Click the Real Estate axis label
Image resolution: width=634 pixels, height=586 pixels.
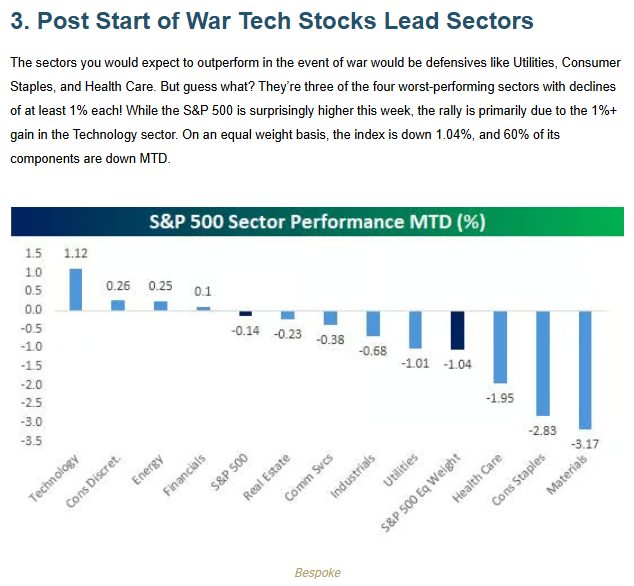coord(272,475)
